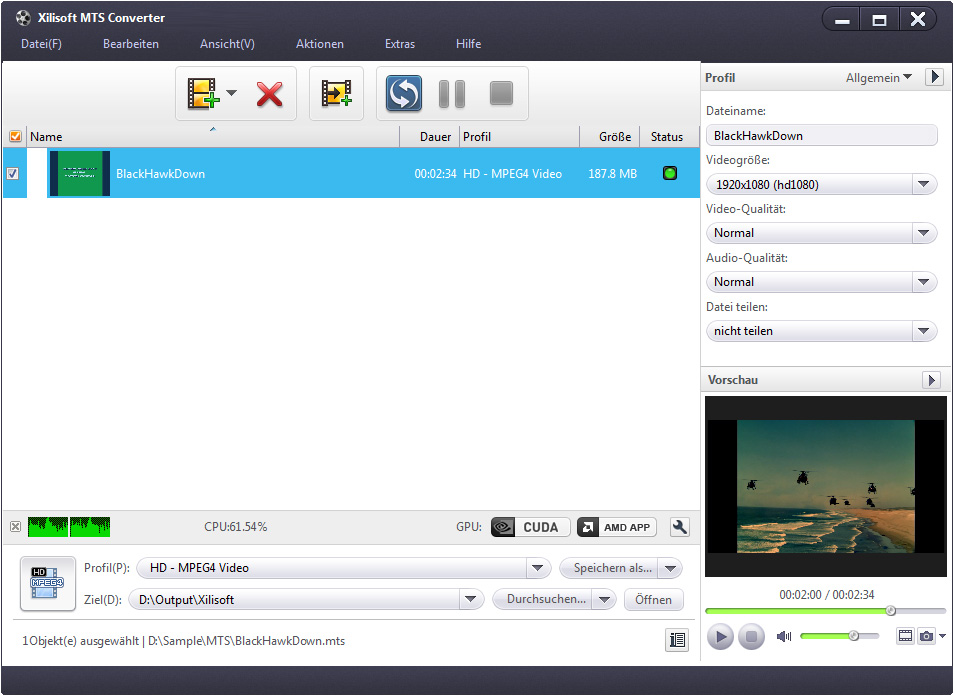Image resolution: width=955 pixels, height=697 pixels.
Task: Uncheck the BlackHawkDown file checkbox
Action: point(12,174)
